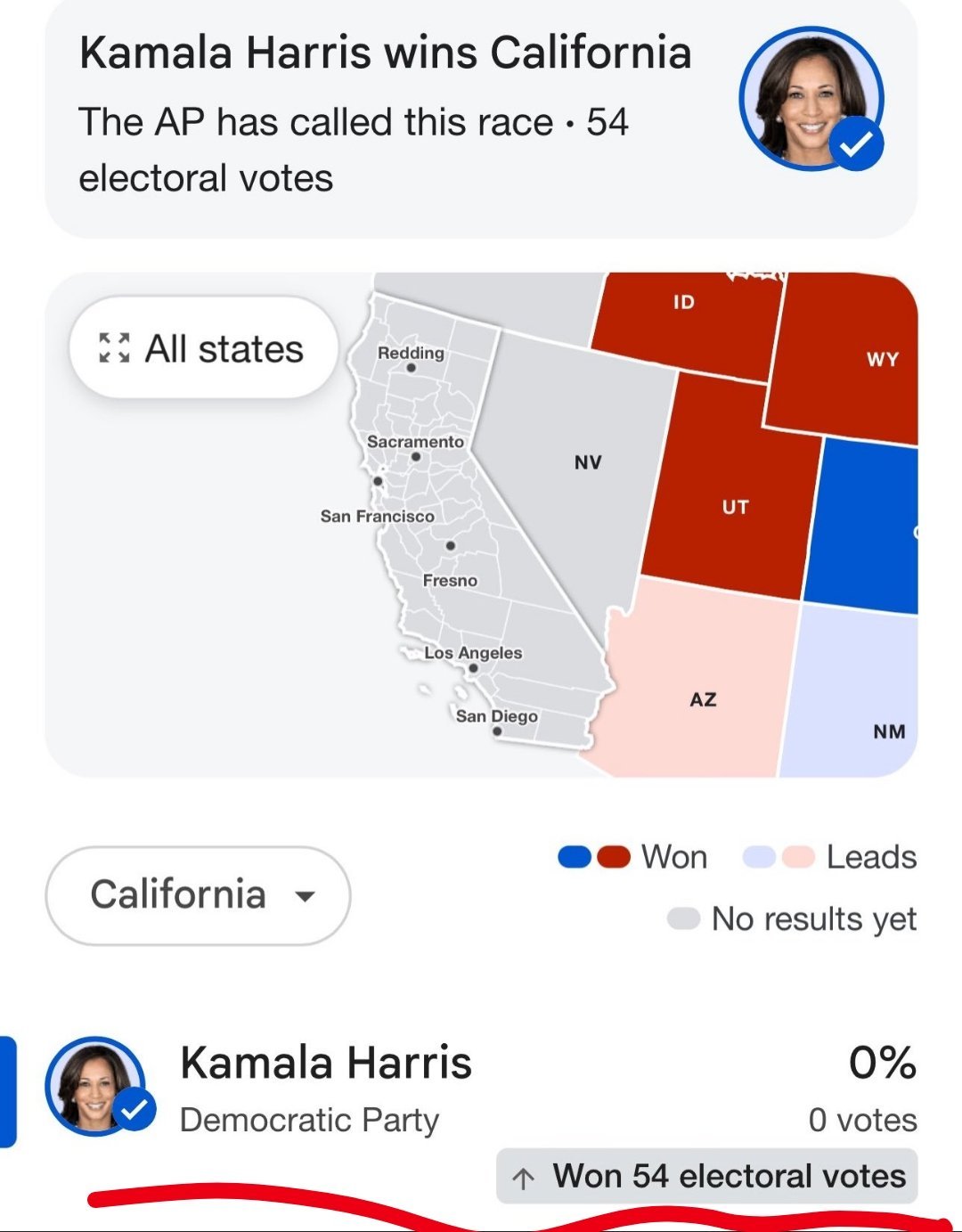Click the expand arrows icon beside All states
This screenshot has width=962, height=1232.
[114, 347]
